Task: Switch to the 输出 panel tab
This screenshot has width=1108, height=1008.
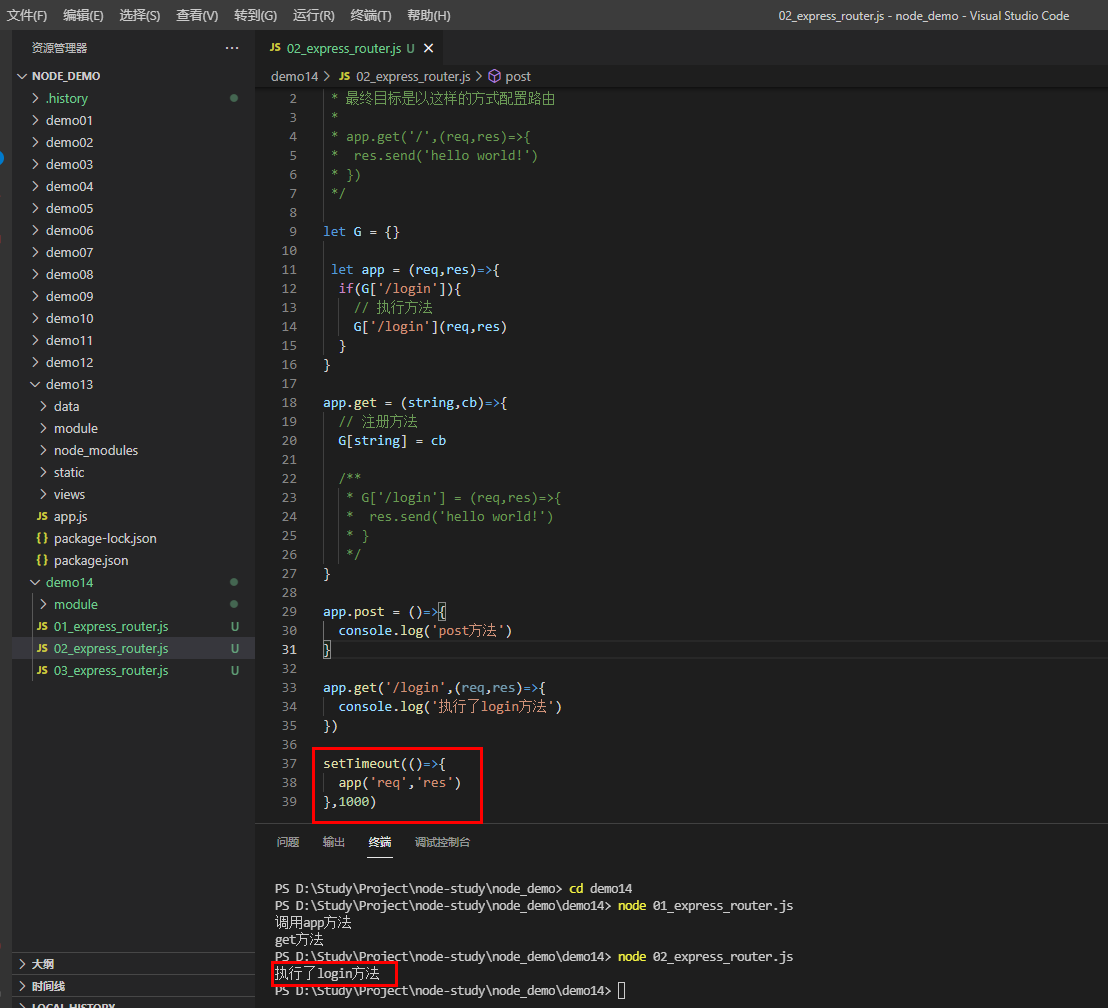Action: point(334,842)
